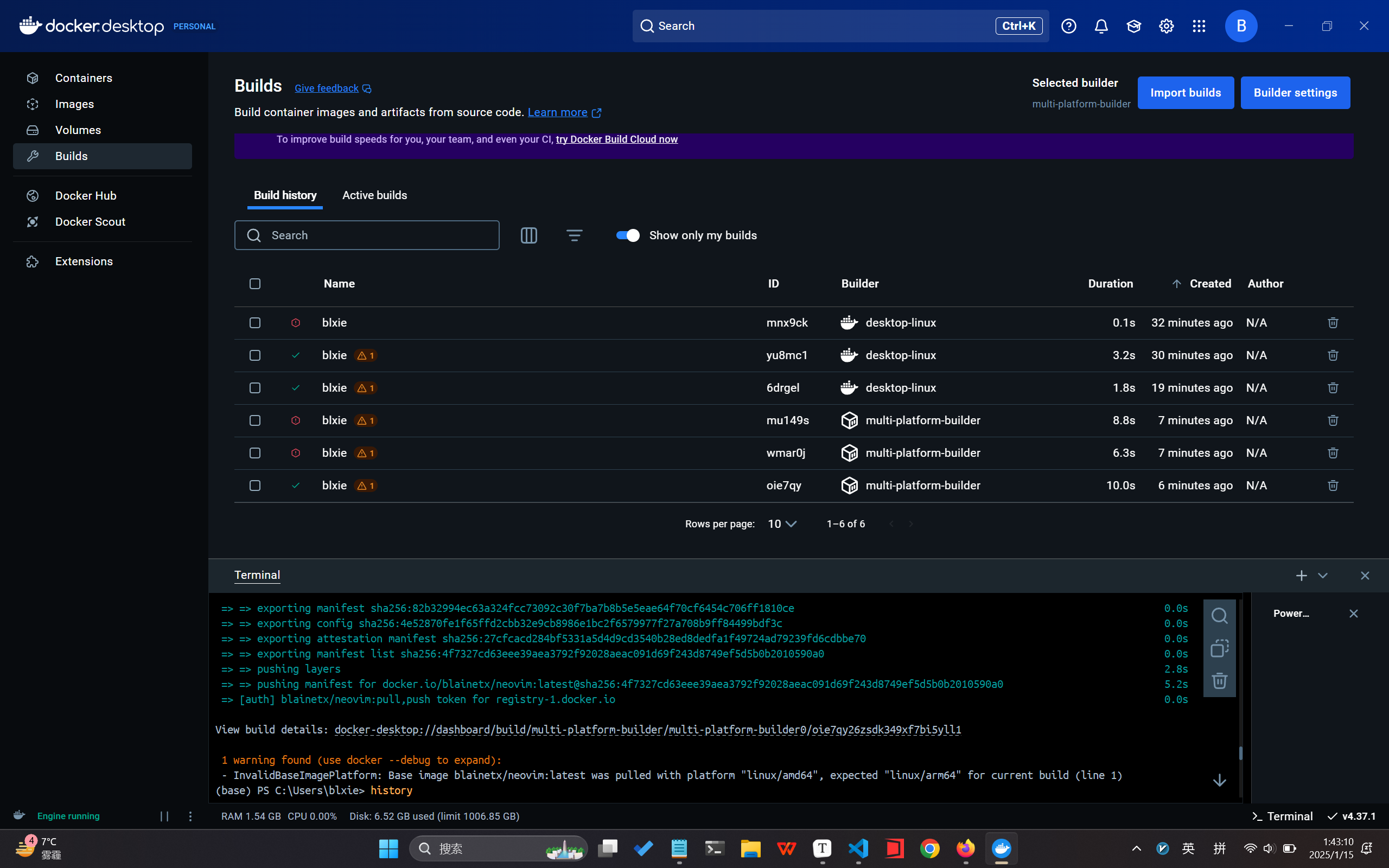Screen dimensions: 1389x868
Task: Close the PowerShell terminal session tab
Action: pyautogui.click(x=1353, y=614)
